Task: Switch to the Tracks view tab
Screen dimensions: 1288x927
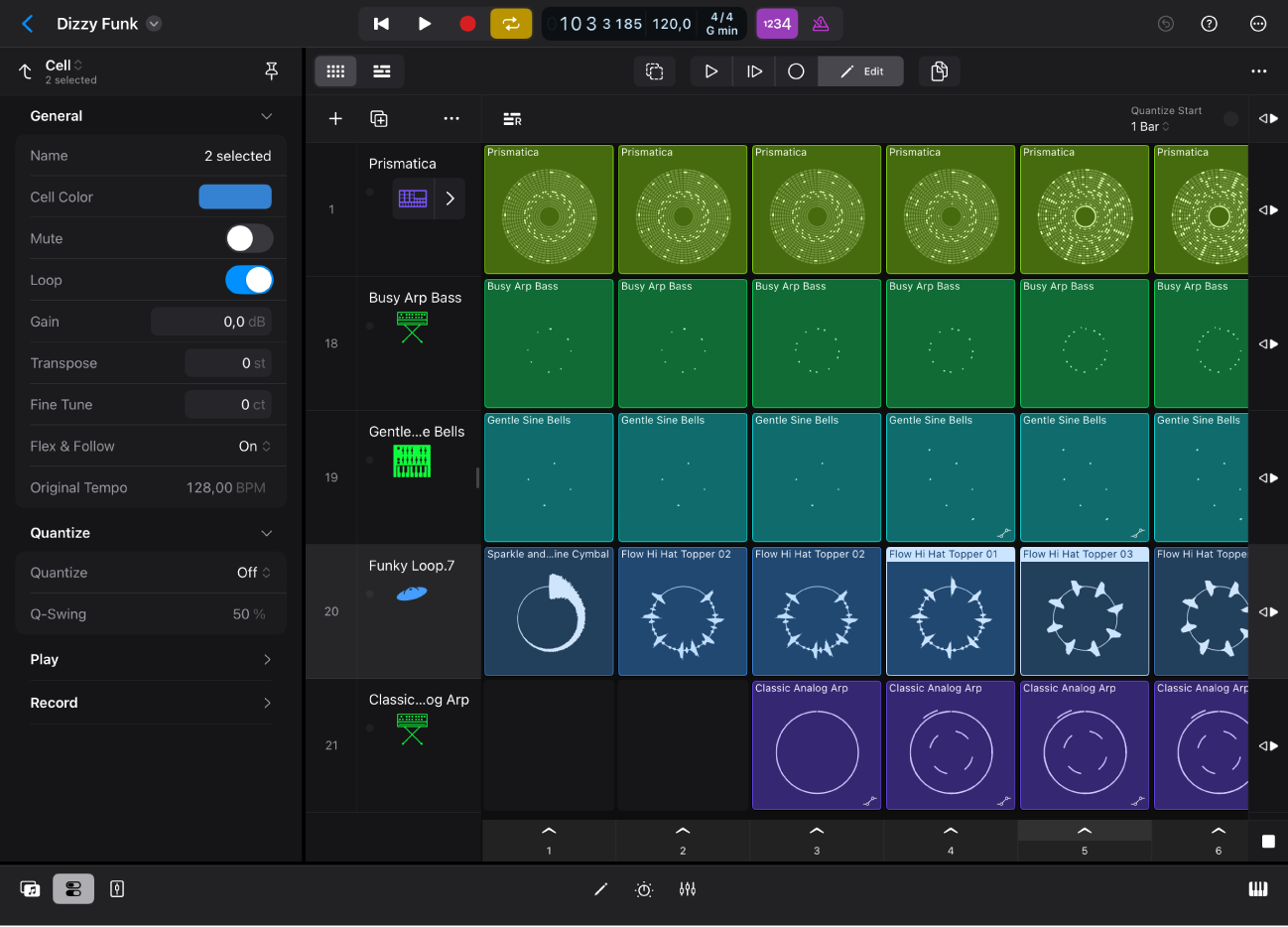Action: tap(382, 70)
